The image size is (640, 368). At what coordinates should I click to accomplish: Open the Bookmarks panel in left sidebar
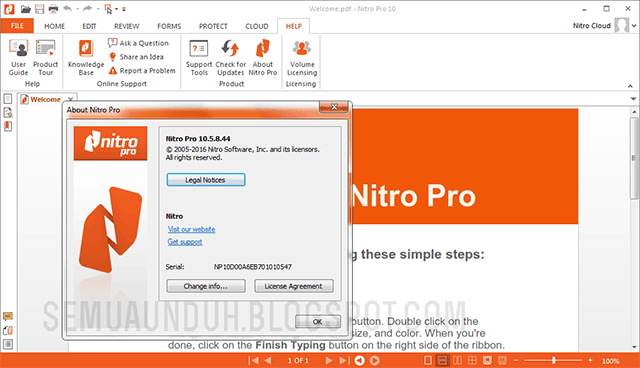click(x=8, y=126)
